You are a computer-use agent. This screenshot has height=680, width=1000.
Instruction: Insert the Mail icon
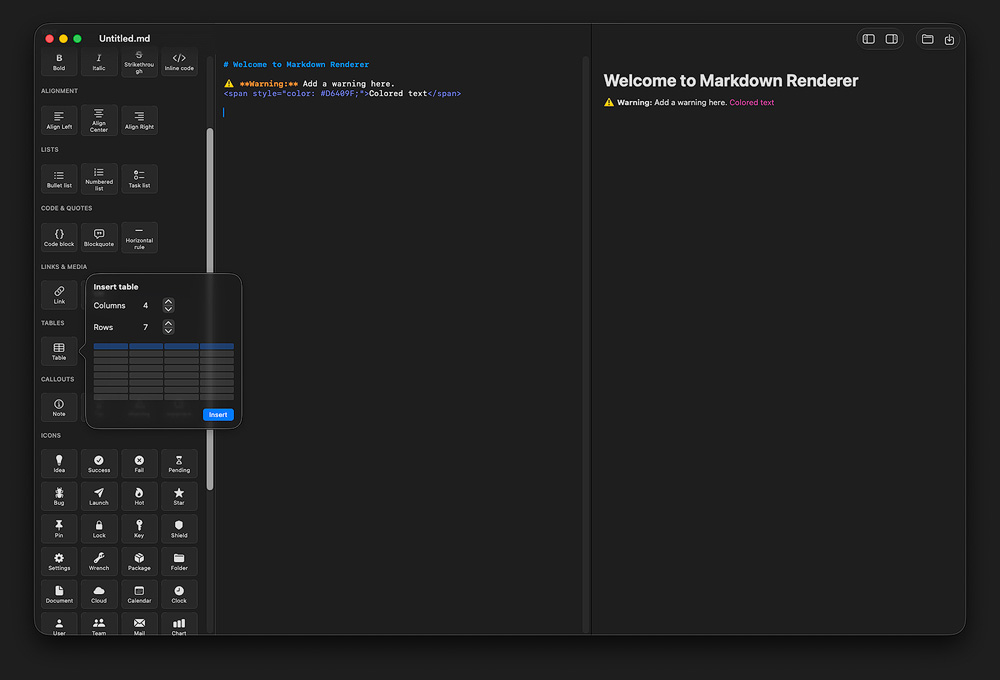click(x=139, y=625)
